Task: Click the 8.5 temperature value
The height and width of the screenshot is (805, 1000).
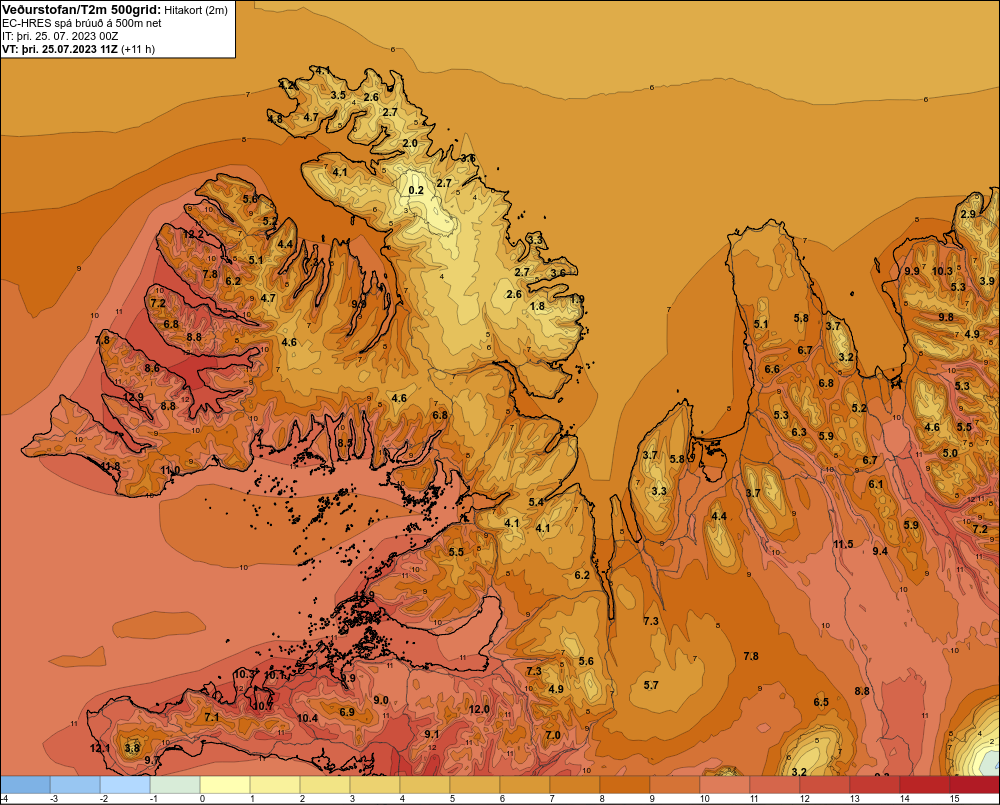Action: pyautogui.click(x=345, y=442)
